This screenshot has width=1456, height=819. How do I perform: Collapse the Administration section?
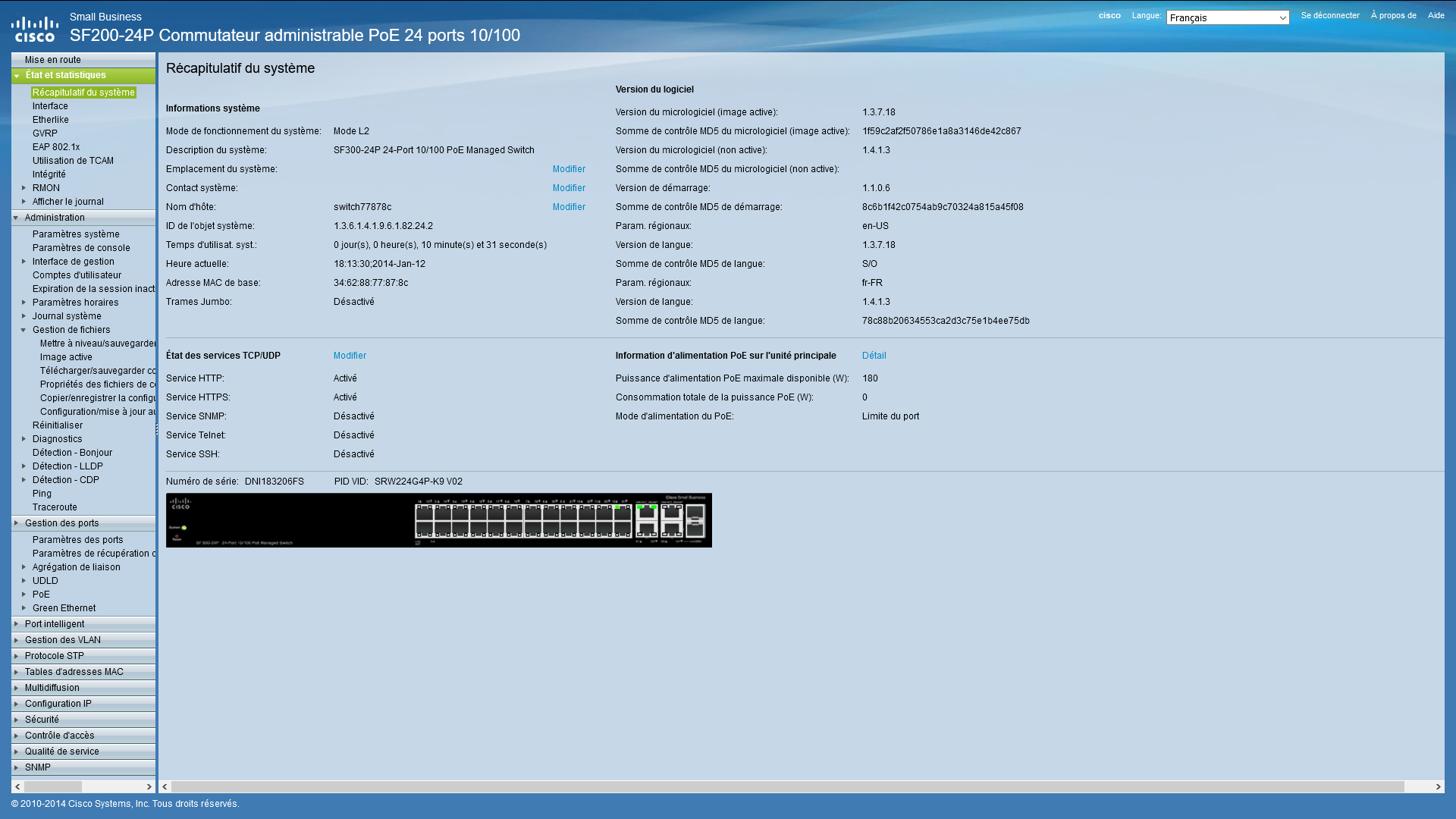(x=16, y=218)
